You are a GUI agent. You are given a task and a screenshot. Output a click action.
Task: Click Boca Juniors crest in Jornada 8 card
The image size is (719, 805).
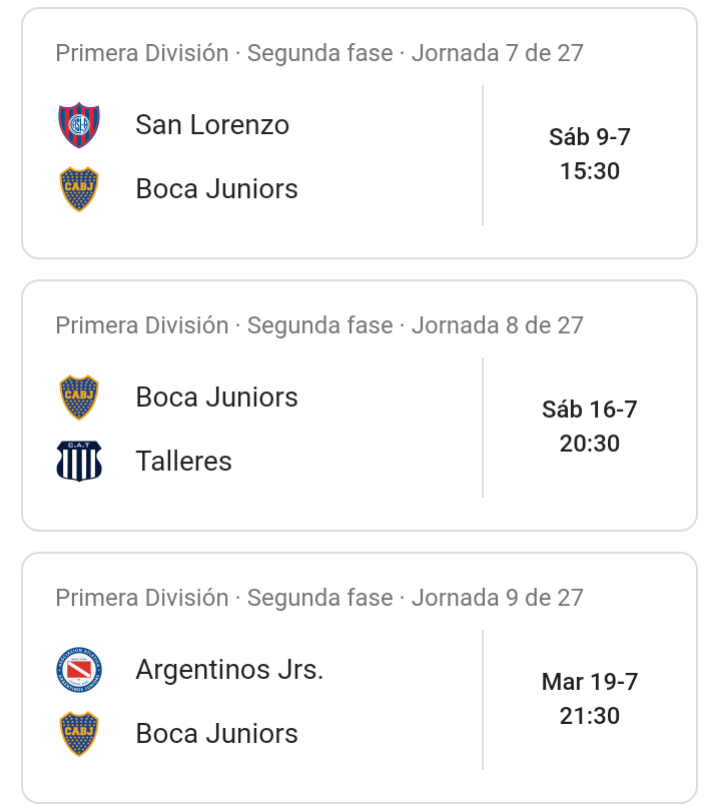[x=79, y=397]
